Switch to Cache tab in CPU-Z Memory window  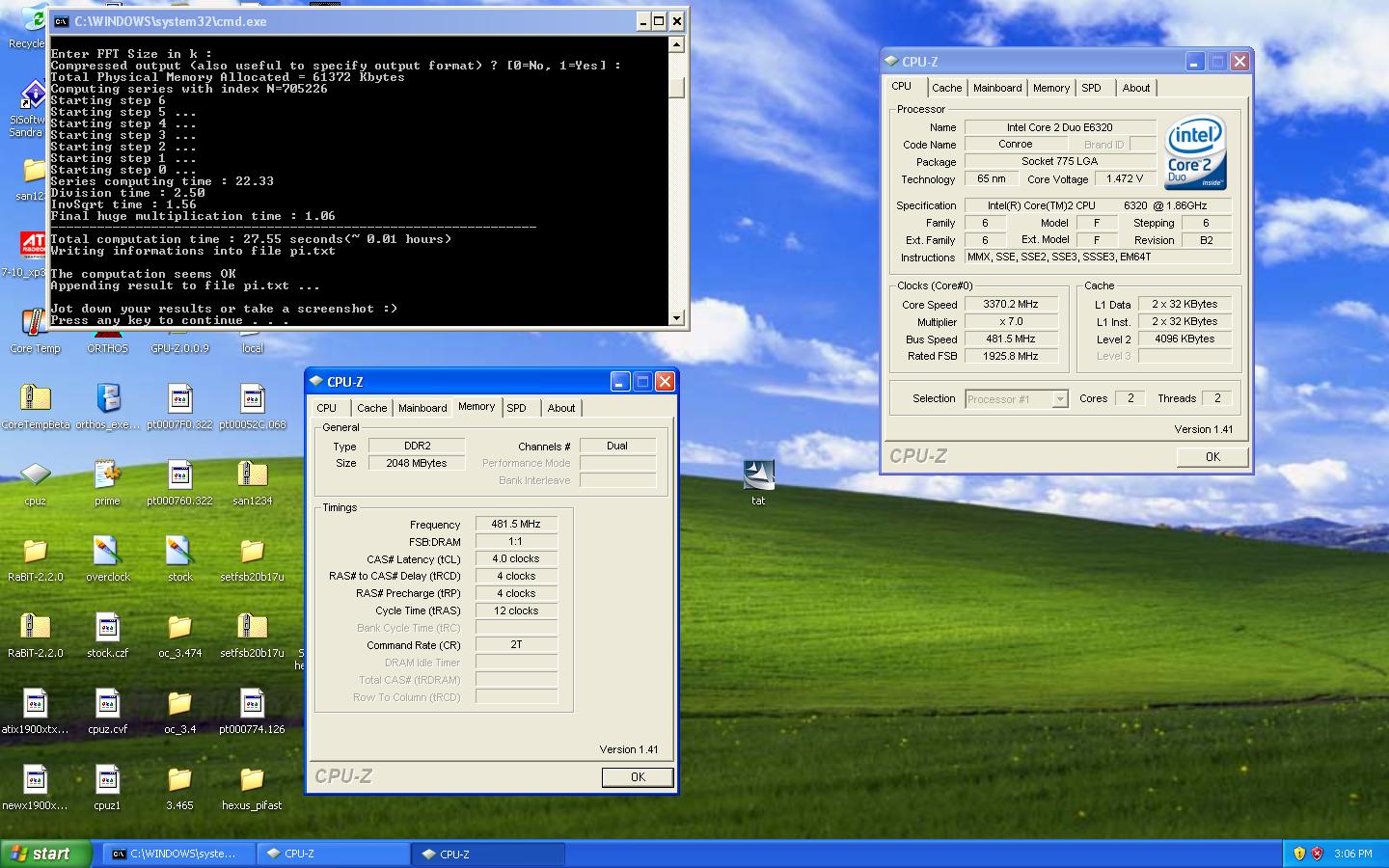[x=371, y=408]
